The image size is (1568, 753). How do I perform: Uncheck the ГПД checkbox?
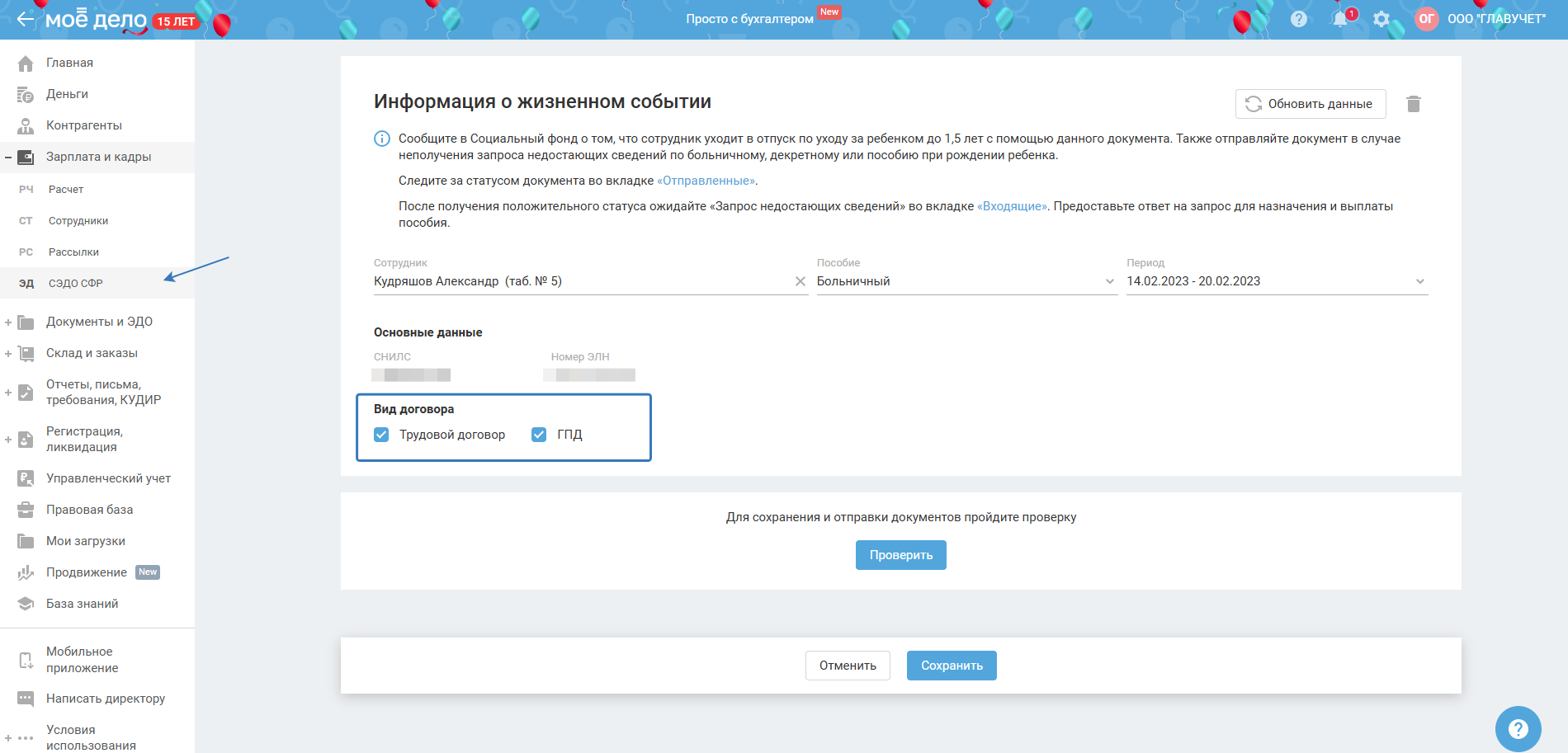coord(539,435)
